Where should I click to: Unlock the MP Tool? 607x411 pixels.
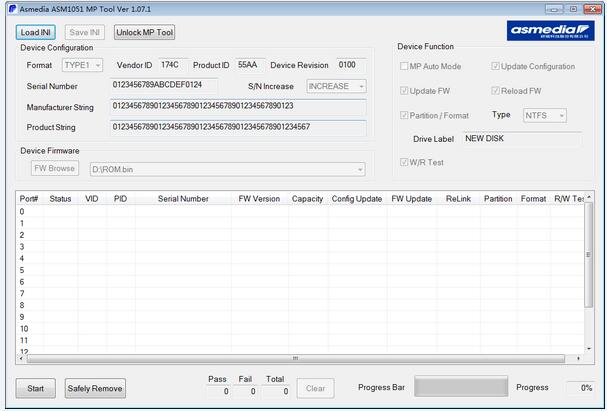coord(144,33)
